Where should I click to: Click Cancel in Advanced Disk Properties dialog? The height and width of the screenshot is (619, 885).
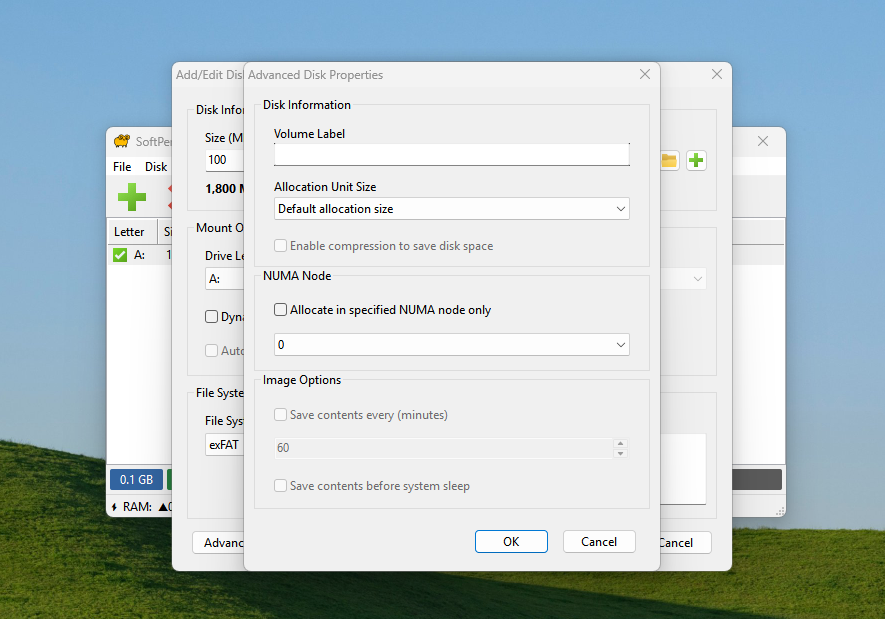[x=598, y=541]
